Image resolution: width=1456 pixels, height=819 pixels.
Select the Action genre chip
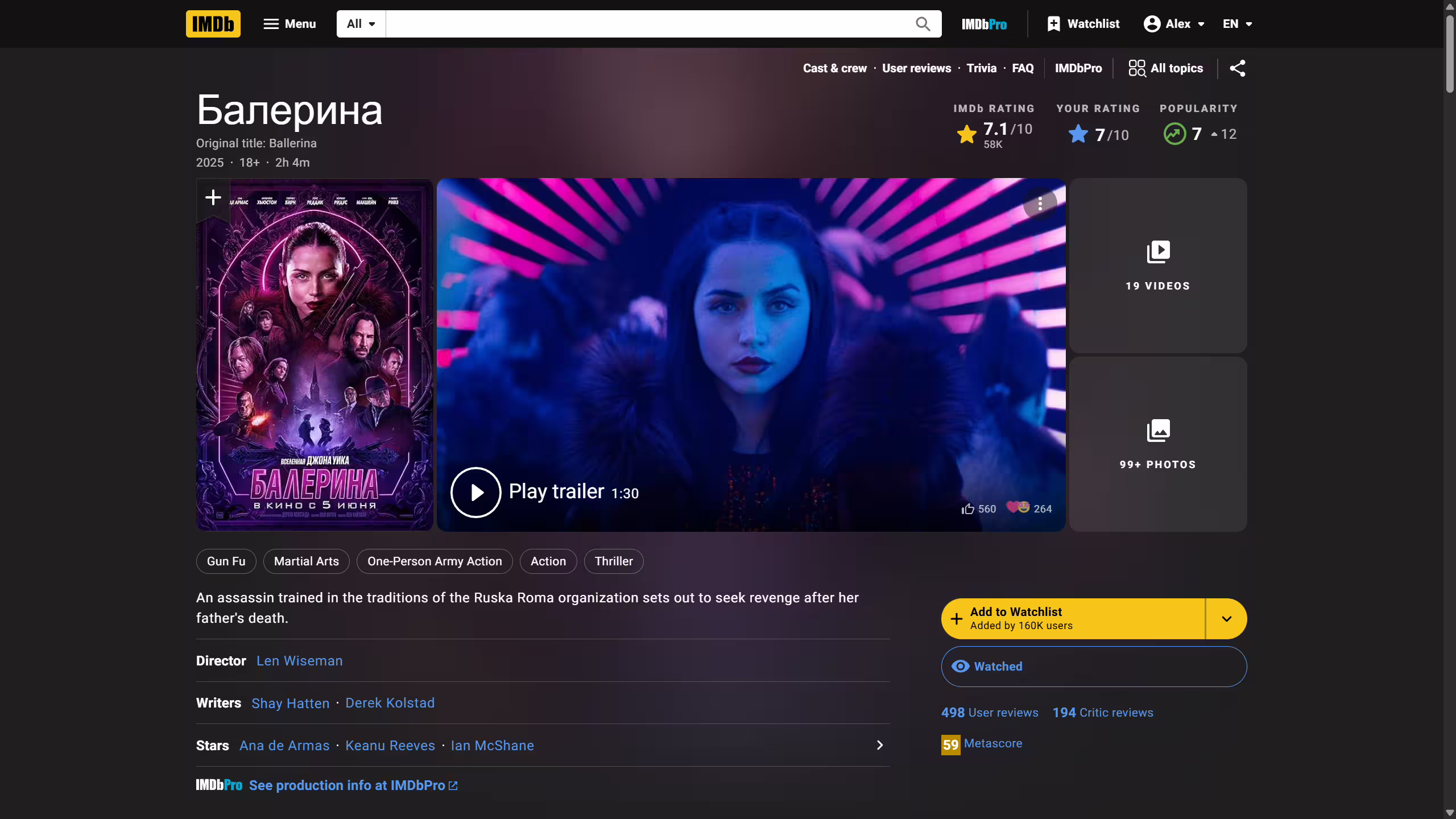(548, 561)
